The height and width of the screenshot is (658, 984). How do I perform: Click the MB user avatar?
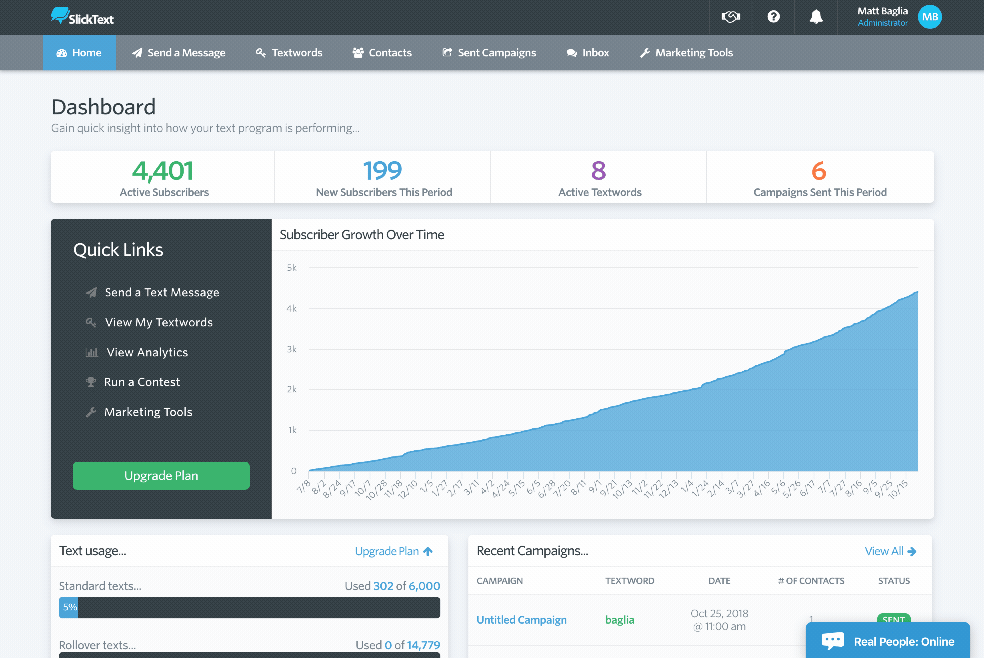click(x=929, y=17)
